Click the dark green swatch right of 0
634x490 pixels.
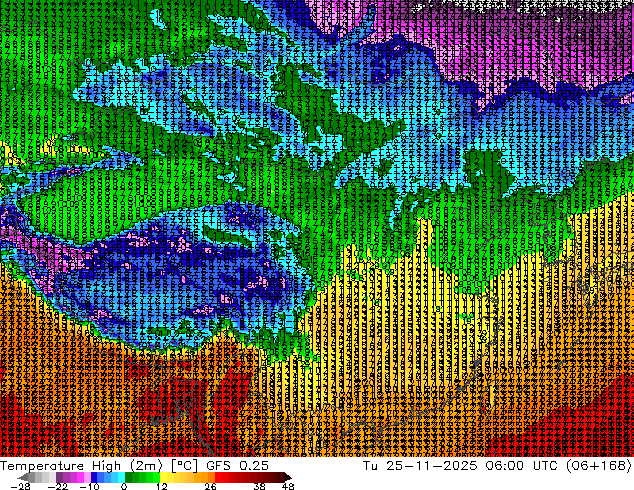(129, 477)
